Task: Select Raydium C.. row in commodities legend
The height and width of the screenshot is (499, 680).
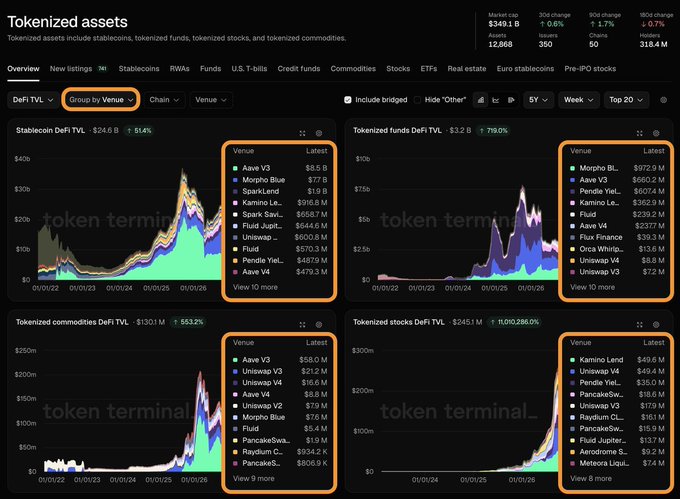Action: pos(280,452)
